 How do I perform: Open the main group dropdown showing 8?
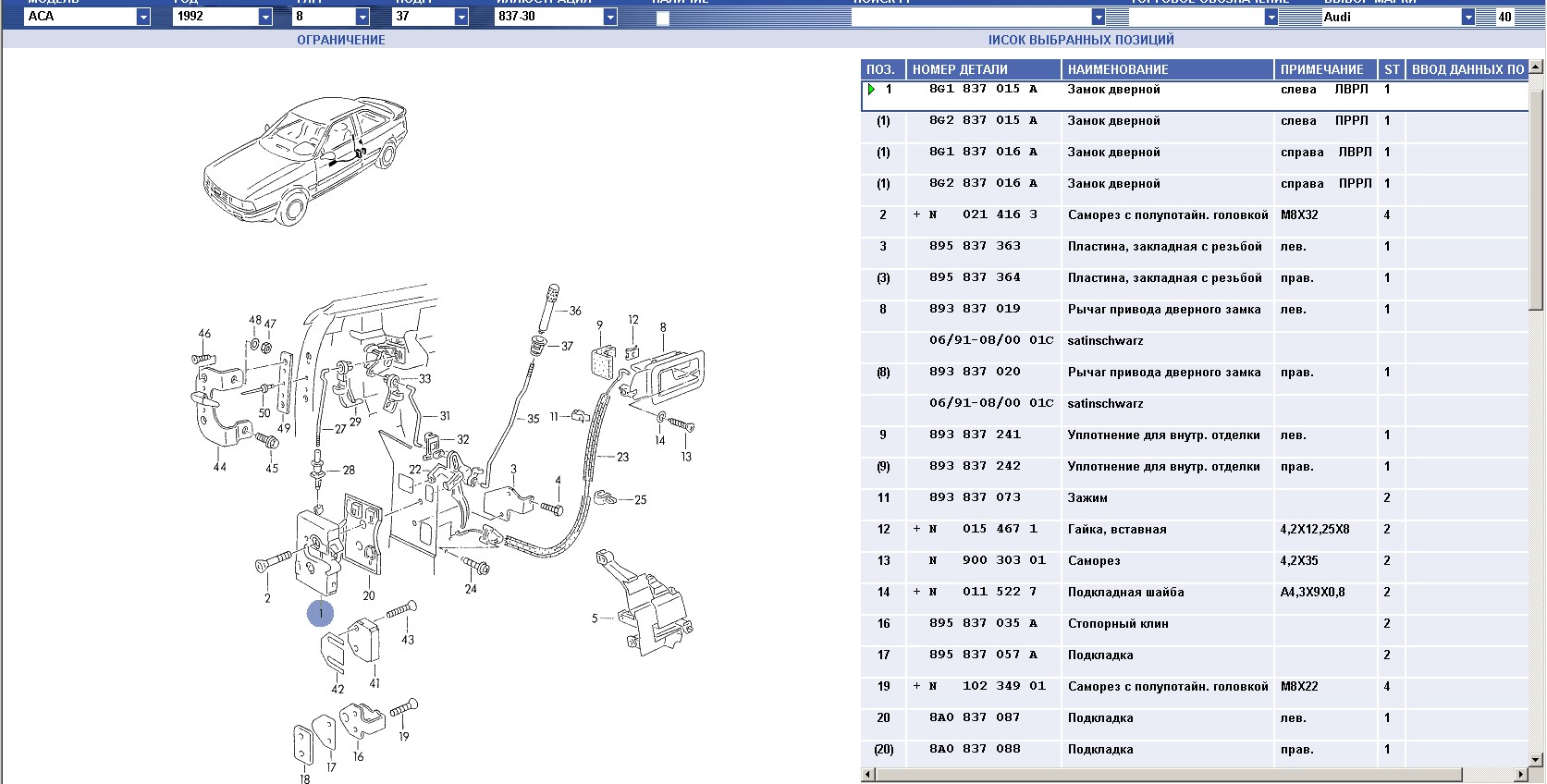tap(362, 17)
